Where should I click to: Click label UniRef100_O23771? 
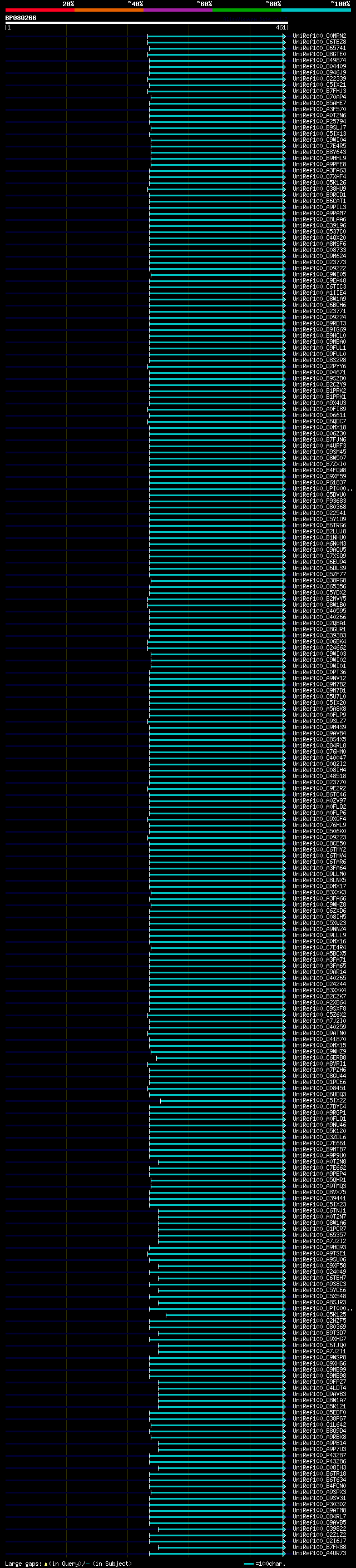pyautogui.click(x=319, y=311)
